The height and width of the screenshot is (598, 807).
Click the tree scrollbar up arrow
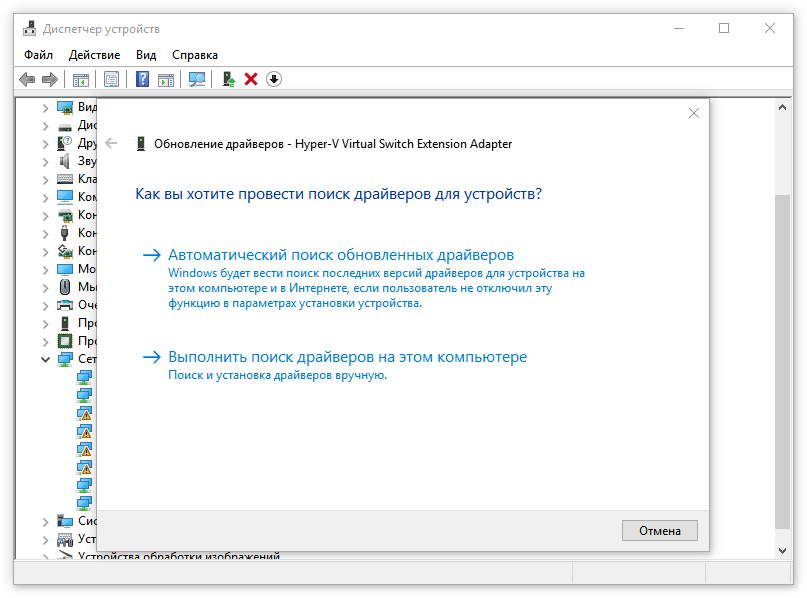tap(782, 107)
